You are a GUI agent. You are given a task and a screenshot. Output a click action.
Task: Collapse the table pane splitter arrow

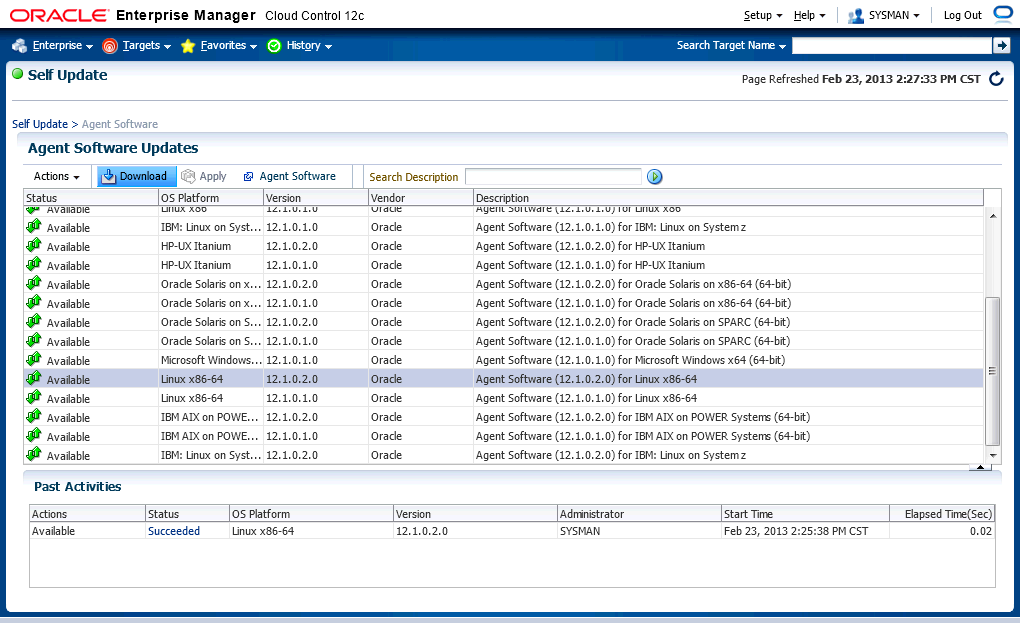(x=980, y=467)
